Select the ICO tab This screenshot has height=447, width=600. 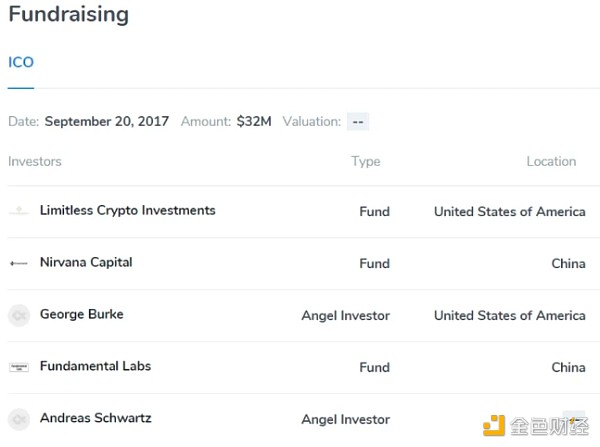[21, 62]
